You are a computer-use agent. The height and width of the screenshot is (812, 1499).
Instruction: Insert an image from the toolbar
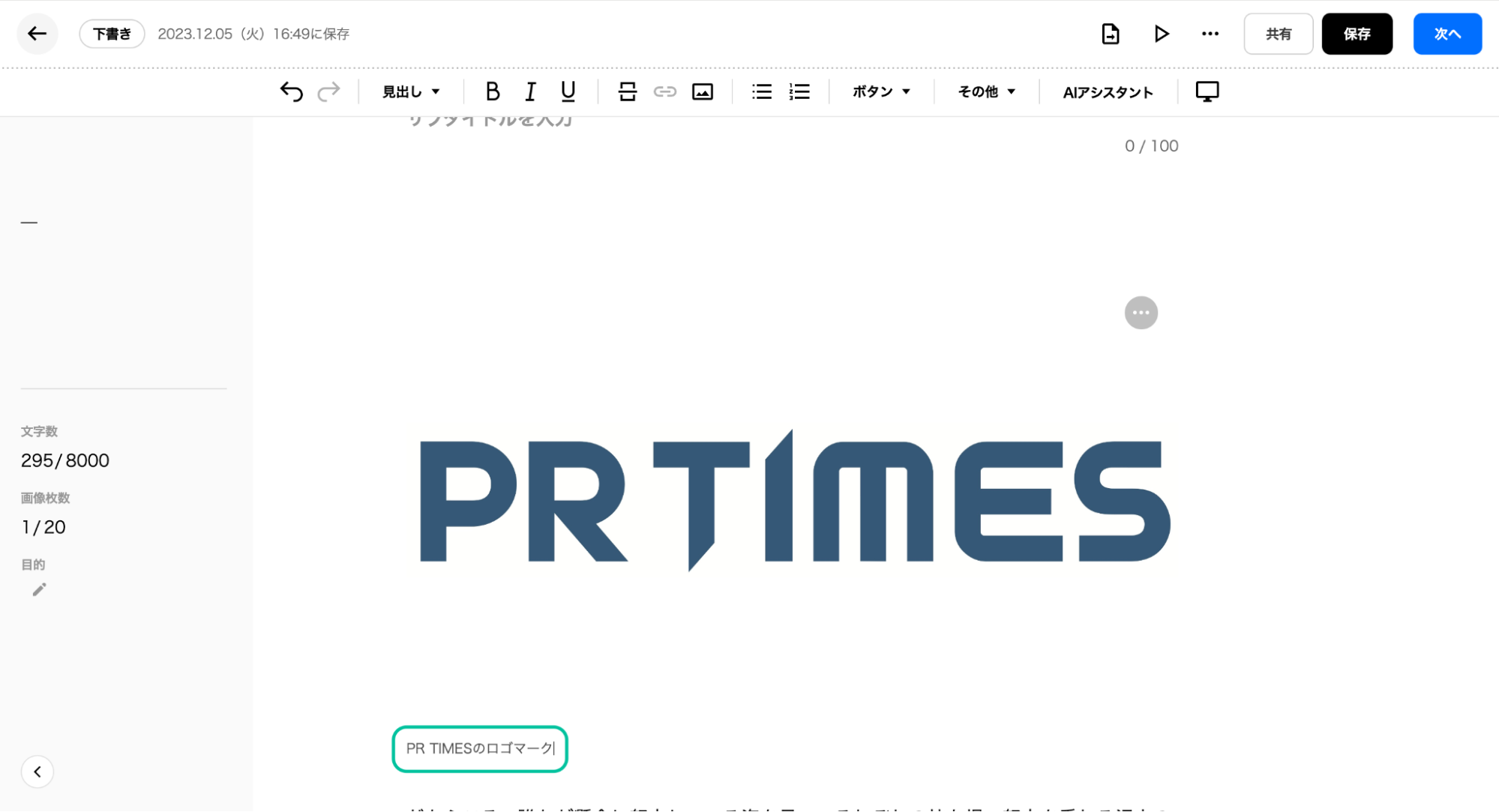tap(703, 91)
